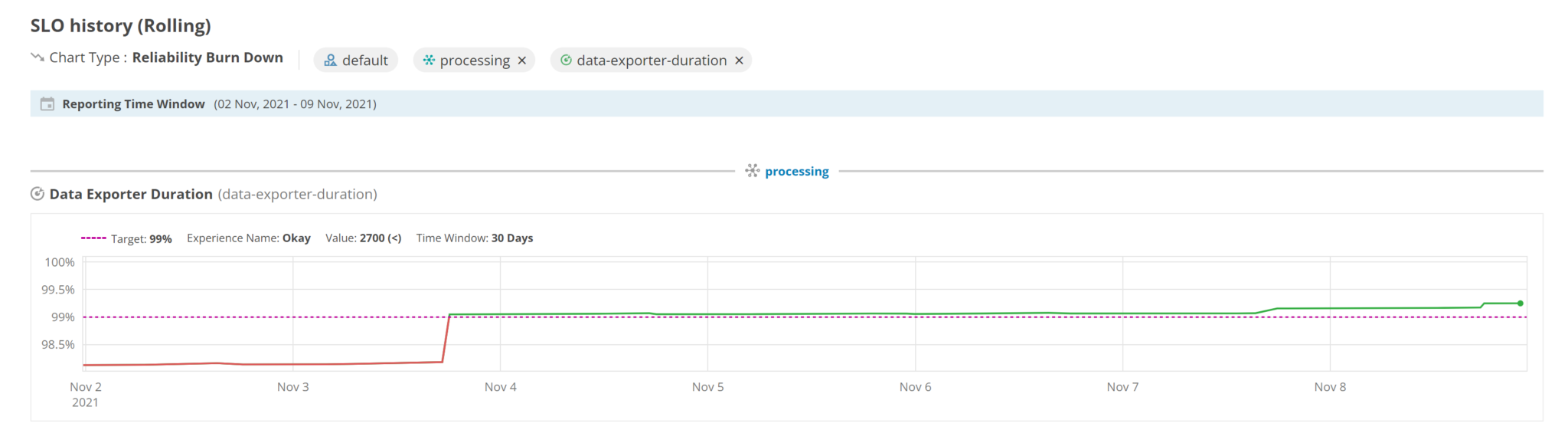This screenshot has width=1568, height=443.
Task: Click the service icon inside the processing chip
Action: coord(429,61)
